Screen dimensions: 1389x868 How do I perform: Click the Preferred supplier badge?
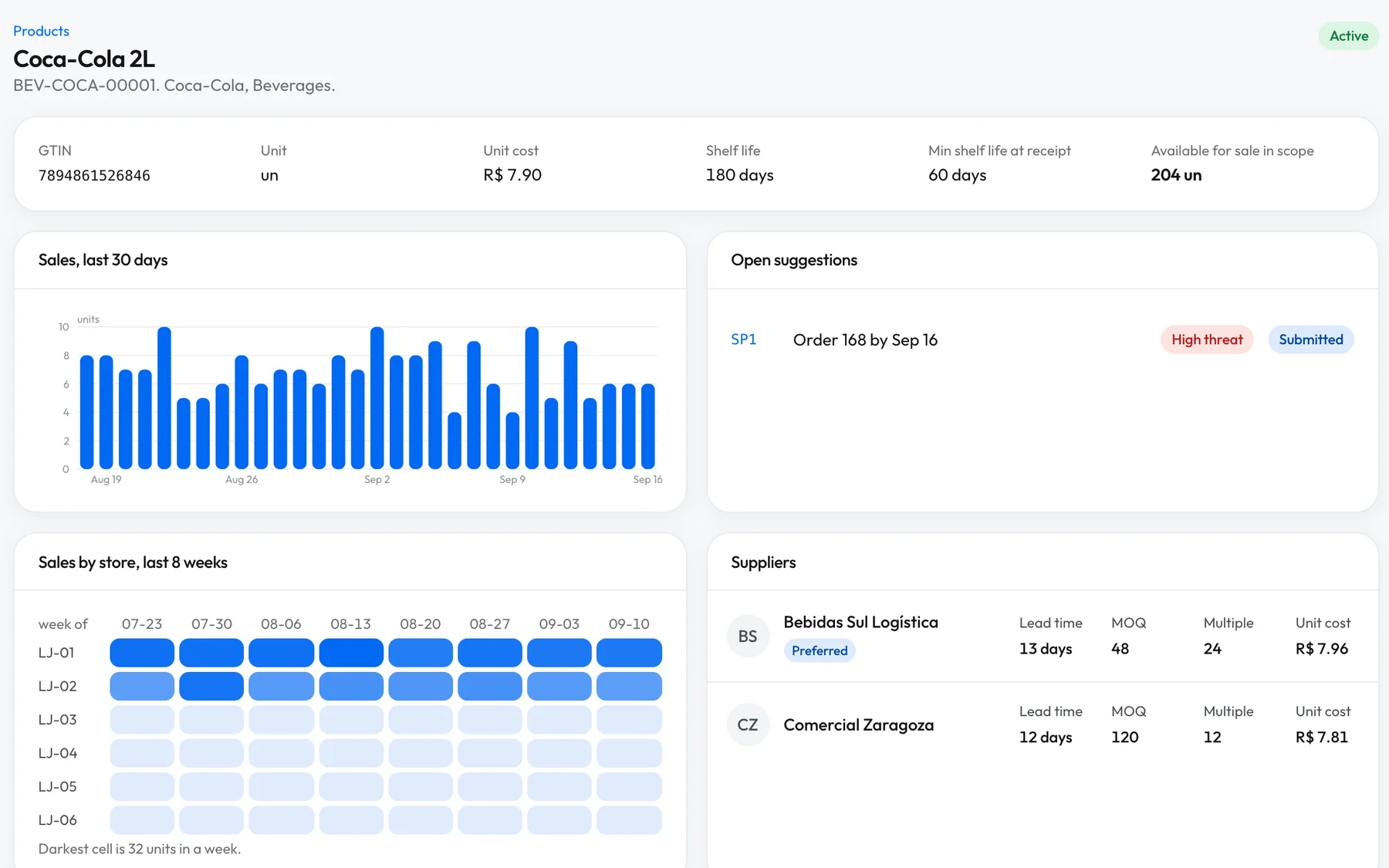[x=820, y=650]
